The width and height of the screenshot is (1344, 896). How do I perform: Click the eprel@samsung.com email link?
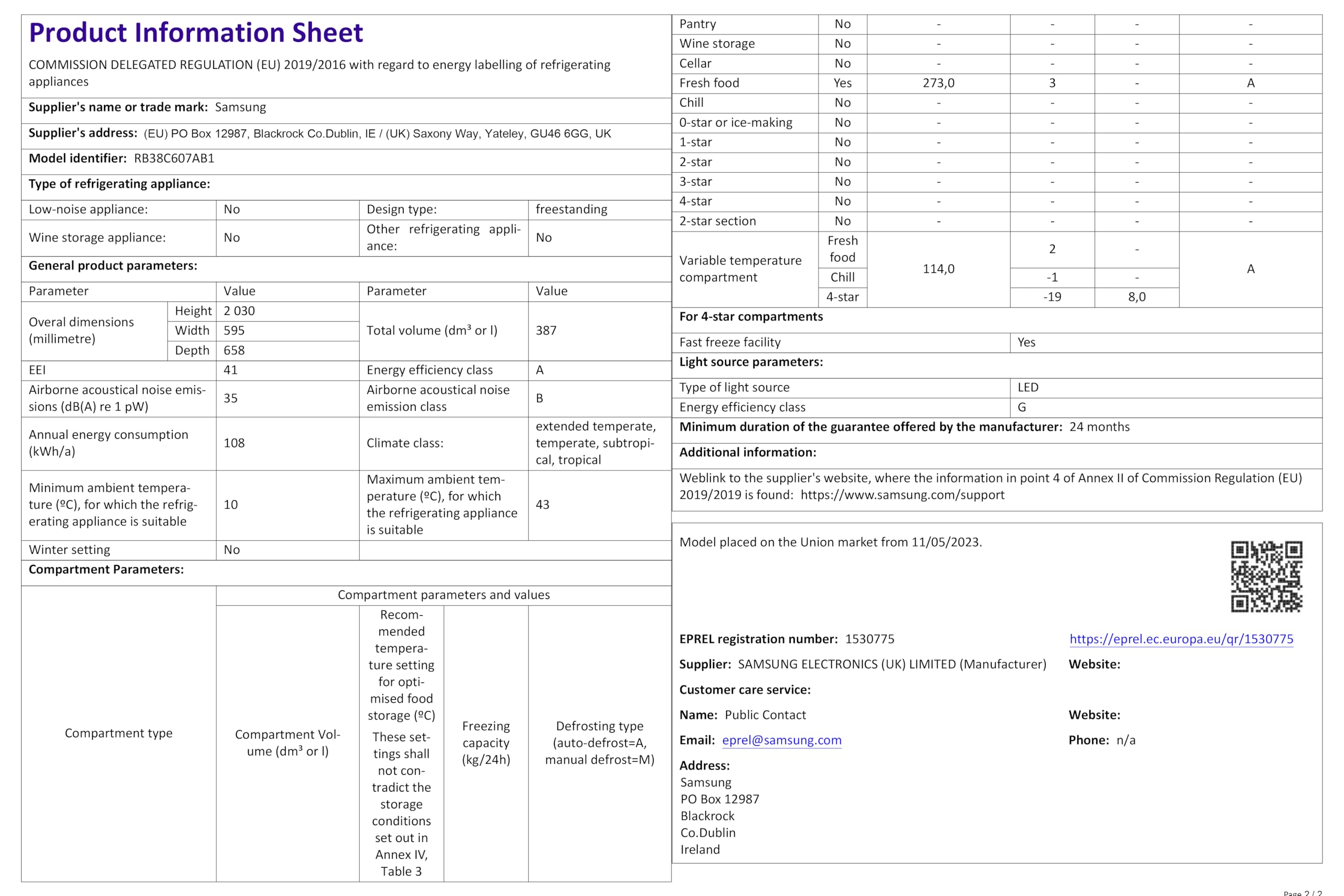point(781,740)
